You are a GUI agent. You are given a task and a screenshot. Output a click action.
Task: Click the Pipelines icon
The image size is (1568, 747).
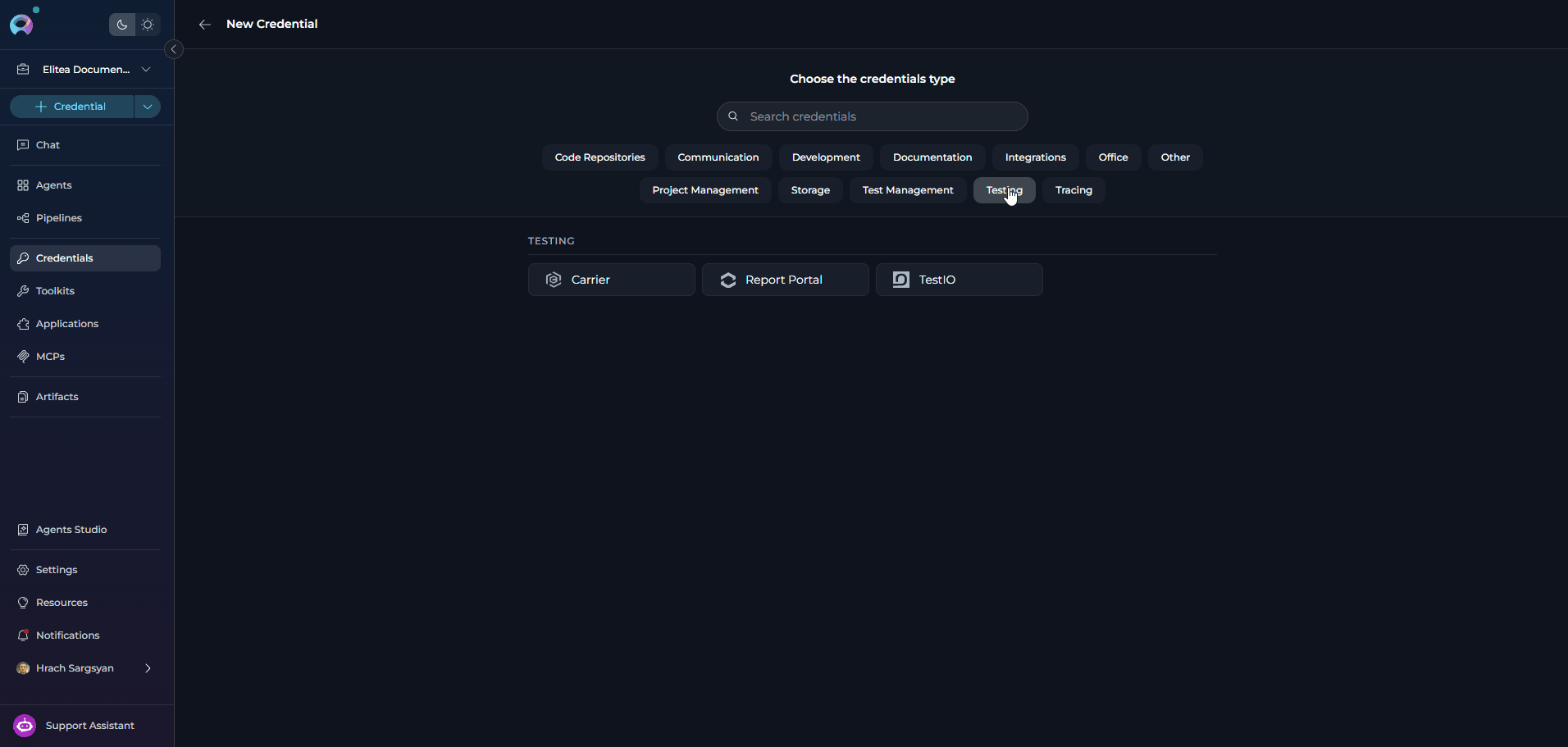pos(23,218)
